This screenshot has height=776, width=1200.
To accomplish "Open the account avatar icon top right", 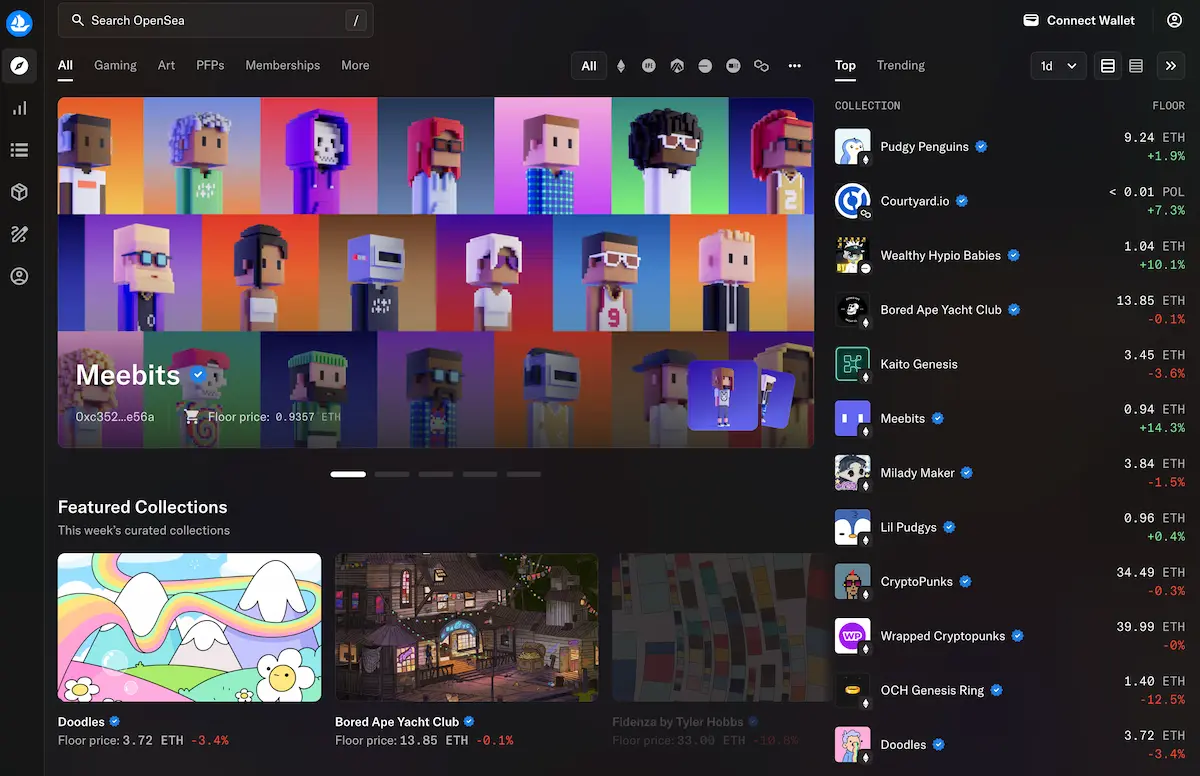I will coord(1175,20).
